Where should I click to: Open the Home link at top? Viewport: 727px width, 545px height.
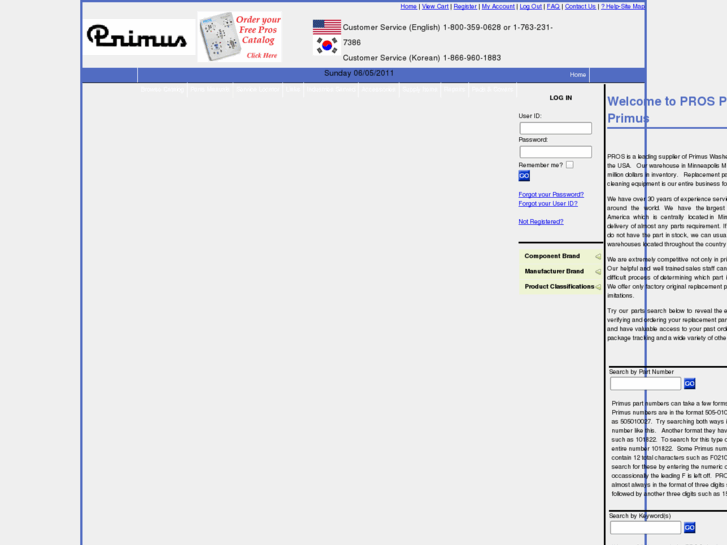pyautogui.click(x=408, y=6)
